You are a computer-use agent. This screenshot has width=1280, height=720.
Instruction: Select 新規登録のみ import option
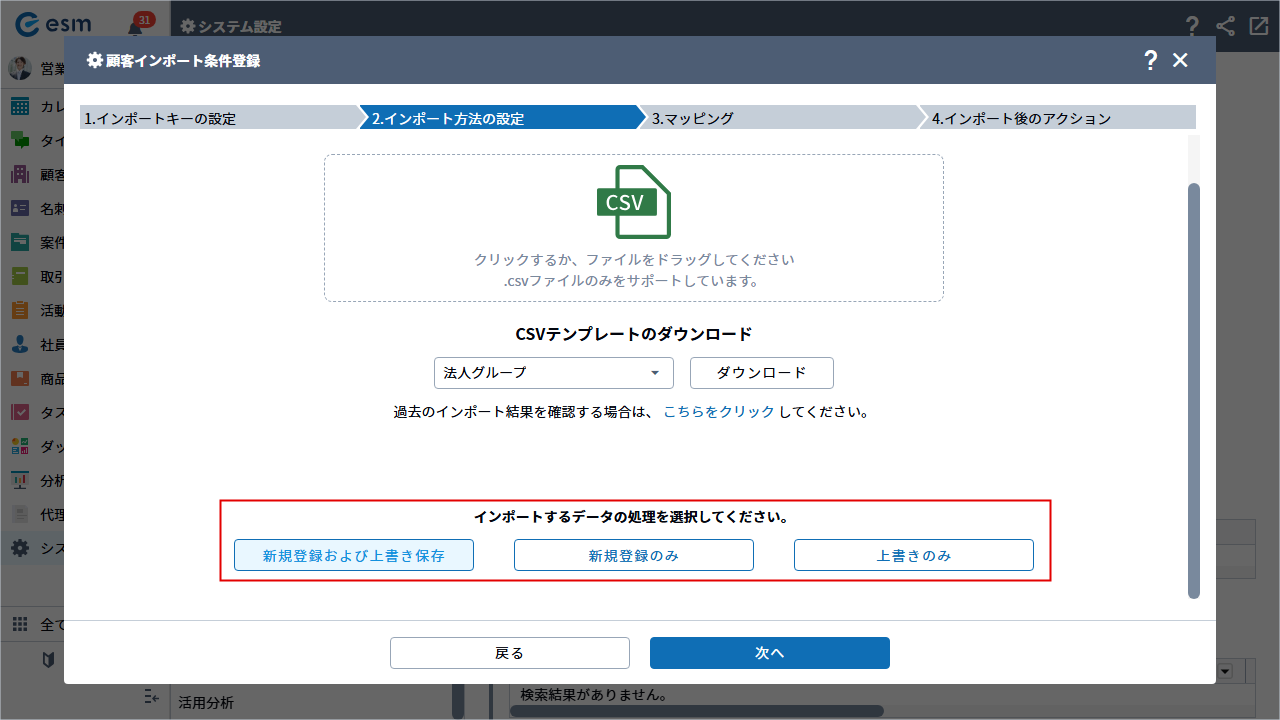(x=634, y=556)
